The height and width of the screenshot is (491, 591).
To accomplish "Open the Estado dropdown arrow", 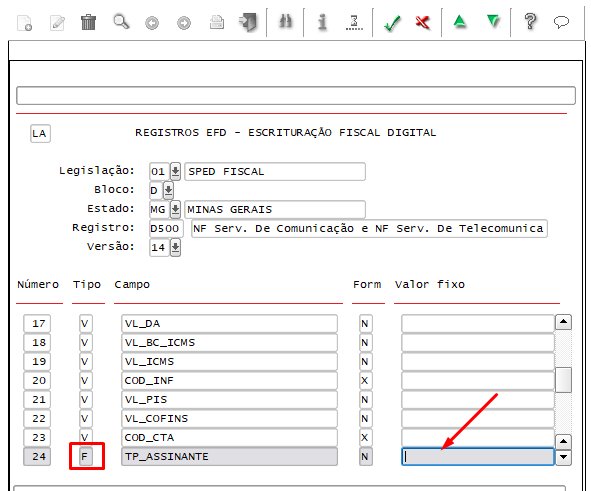I will click(175, 209).
